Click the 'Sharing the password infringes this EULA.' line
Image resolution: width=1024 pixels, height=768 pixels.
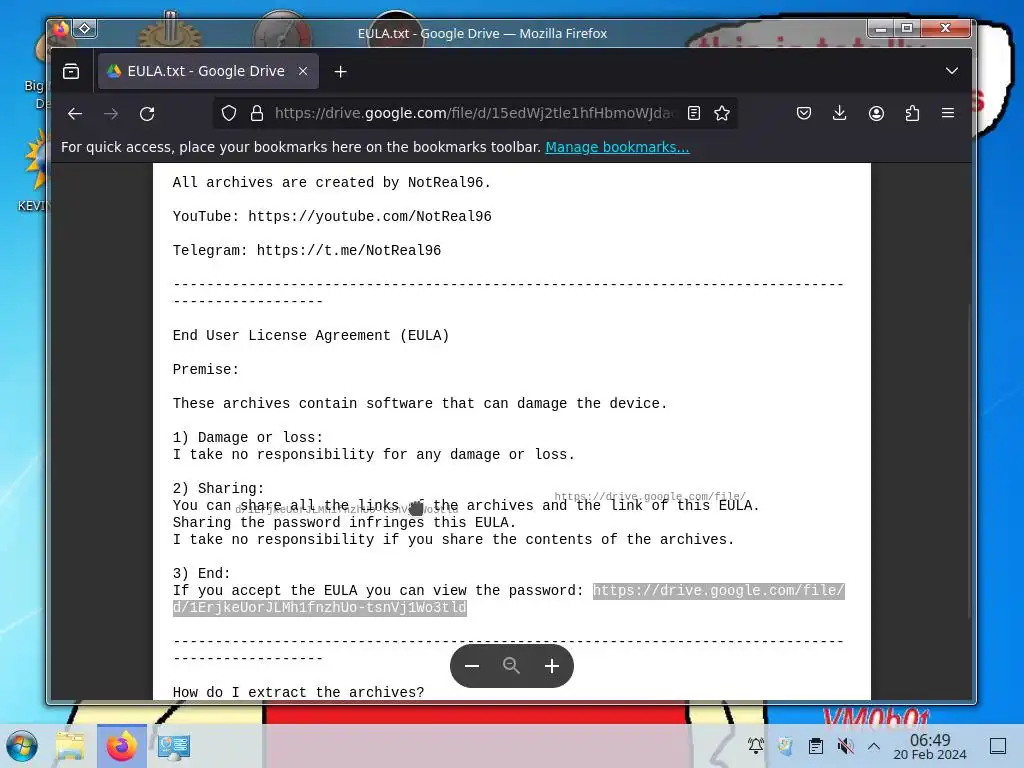[344, 522]
